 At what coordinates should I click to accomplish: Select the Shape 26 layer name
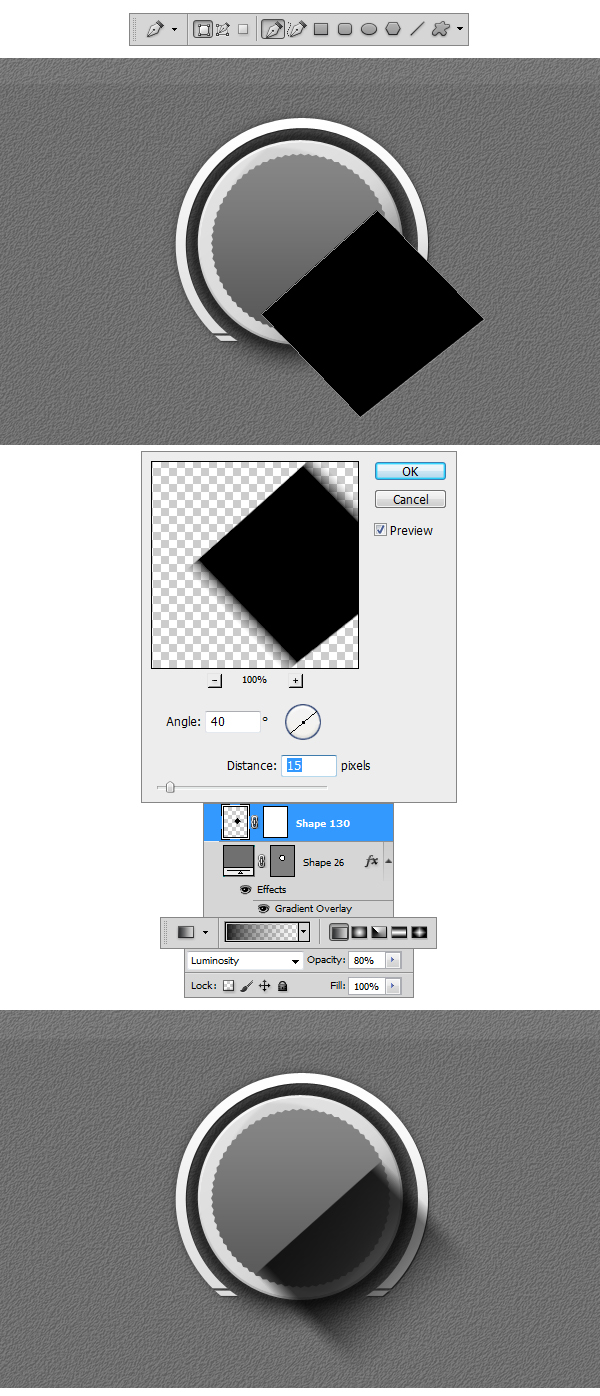coord(323,862)
